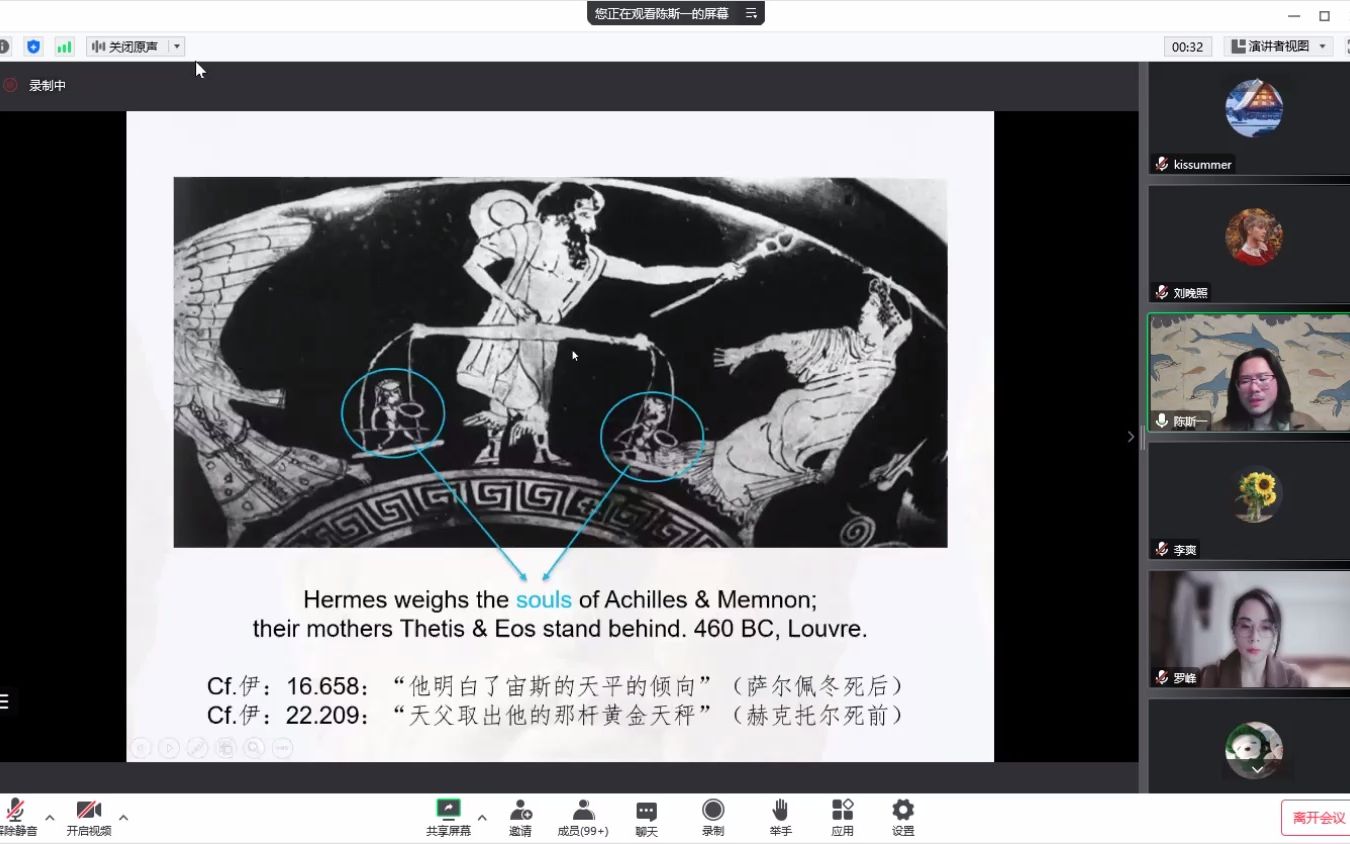Click slide's magnifier zoom control

point(254,747)
